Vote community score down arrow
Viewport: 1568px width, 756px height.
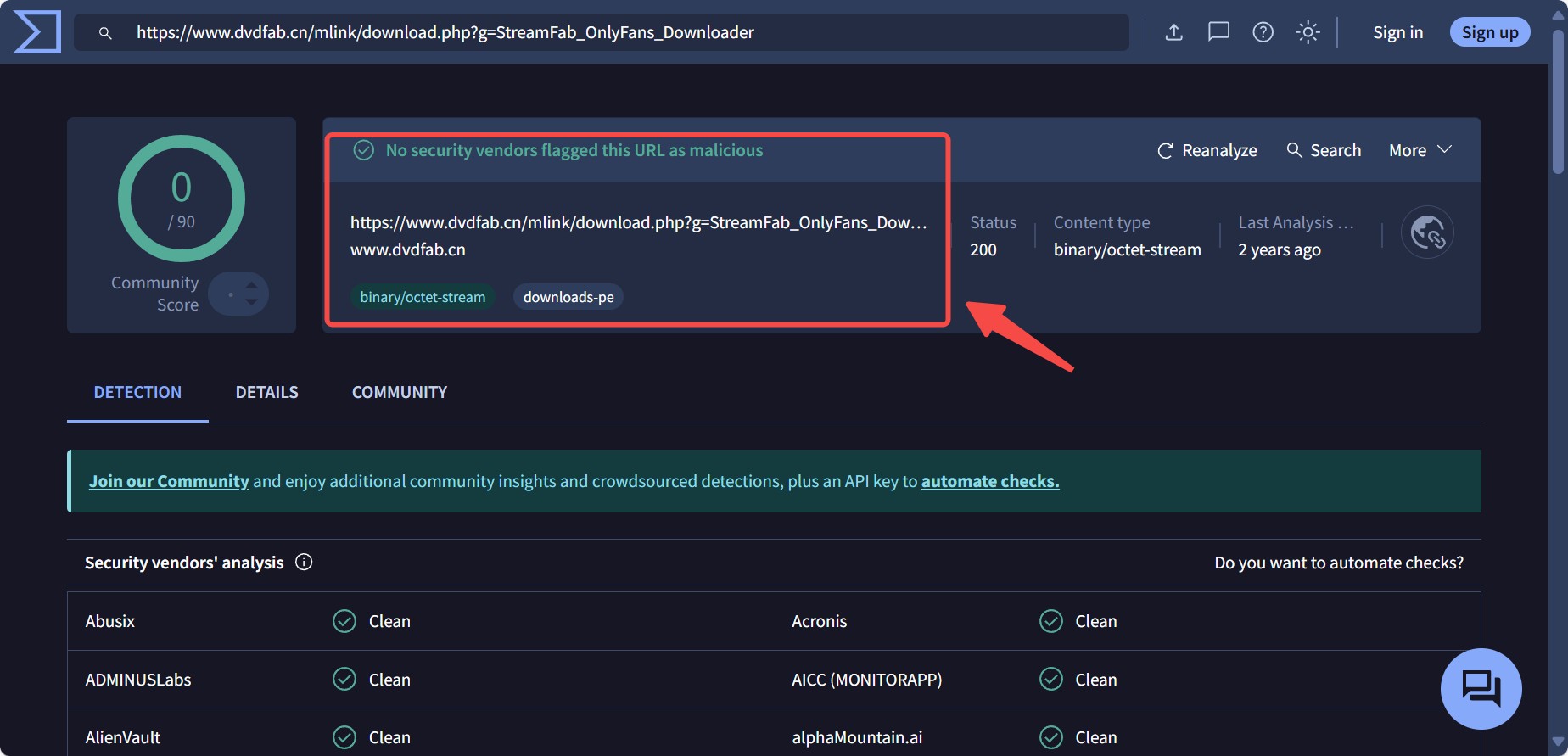coord(251,302)
